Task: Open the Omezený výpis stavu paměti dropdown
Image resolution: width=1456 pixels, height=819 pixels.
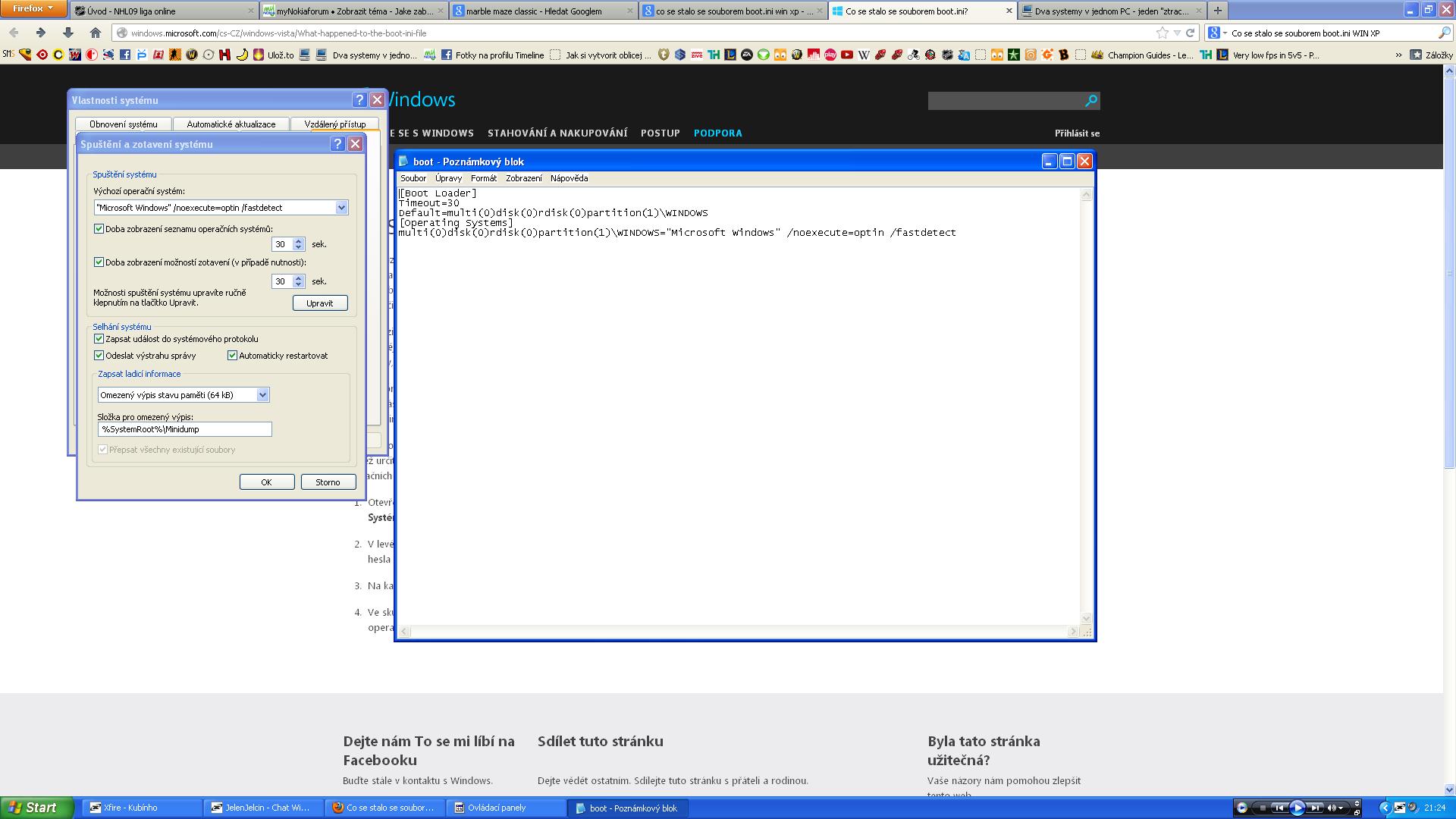Action: pyautogui.click(x=262, y=395)
